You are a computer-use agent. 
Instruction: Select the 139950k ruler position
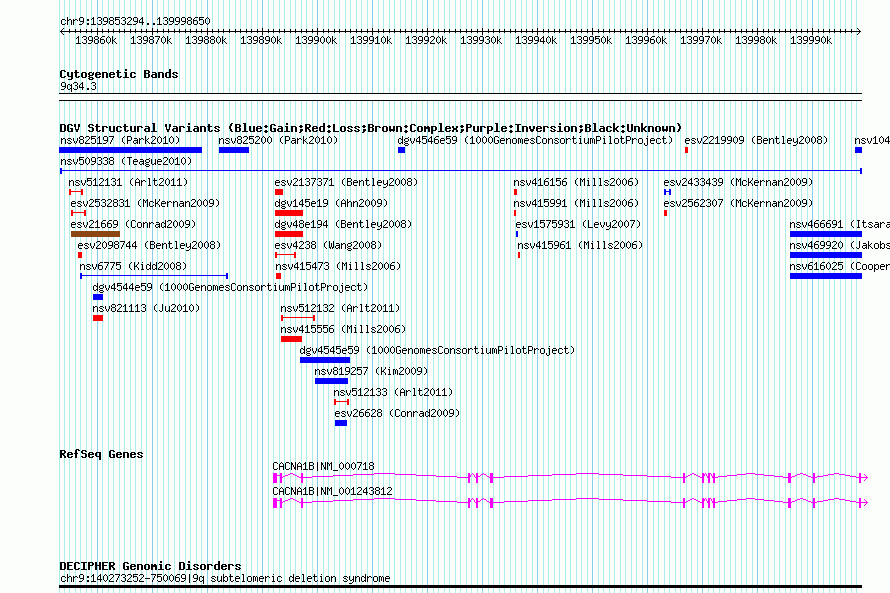(x=591, y=40)
